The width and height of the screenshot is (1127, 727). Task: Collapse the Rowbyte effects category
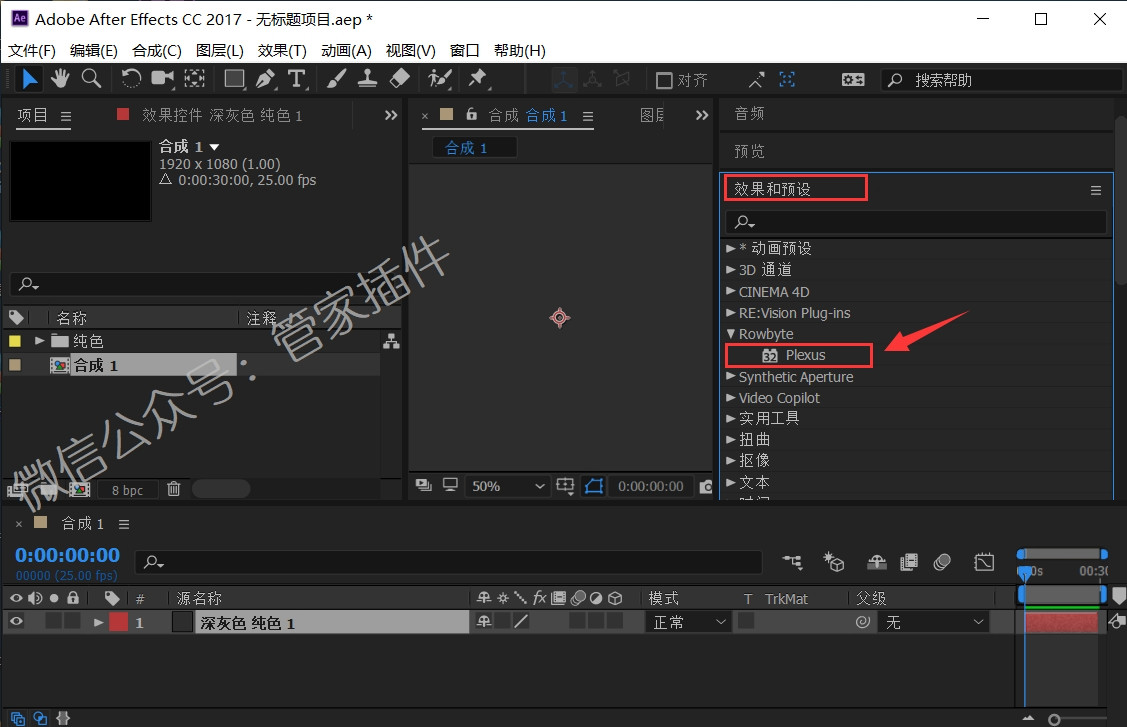pos(730,334)
